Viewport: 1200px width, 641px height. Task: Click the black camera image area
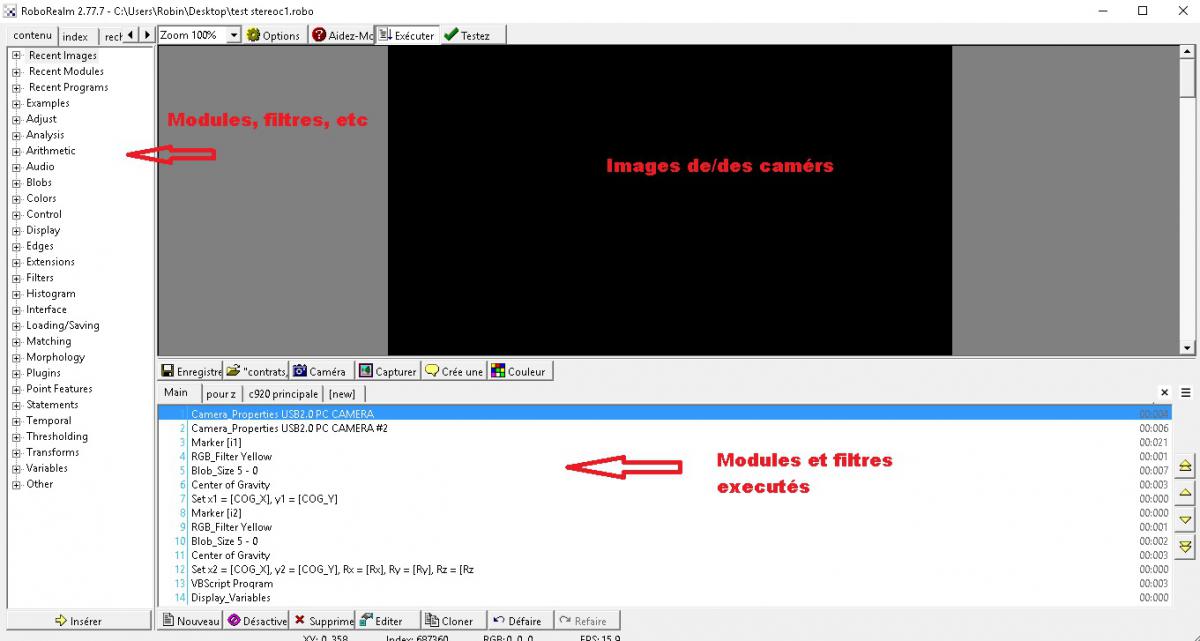[670, 200]
